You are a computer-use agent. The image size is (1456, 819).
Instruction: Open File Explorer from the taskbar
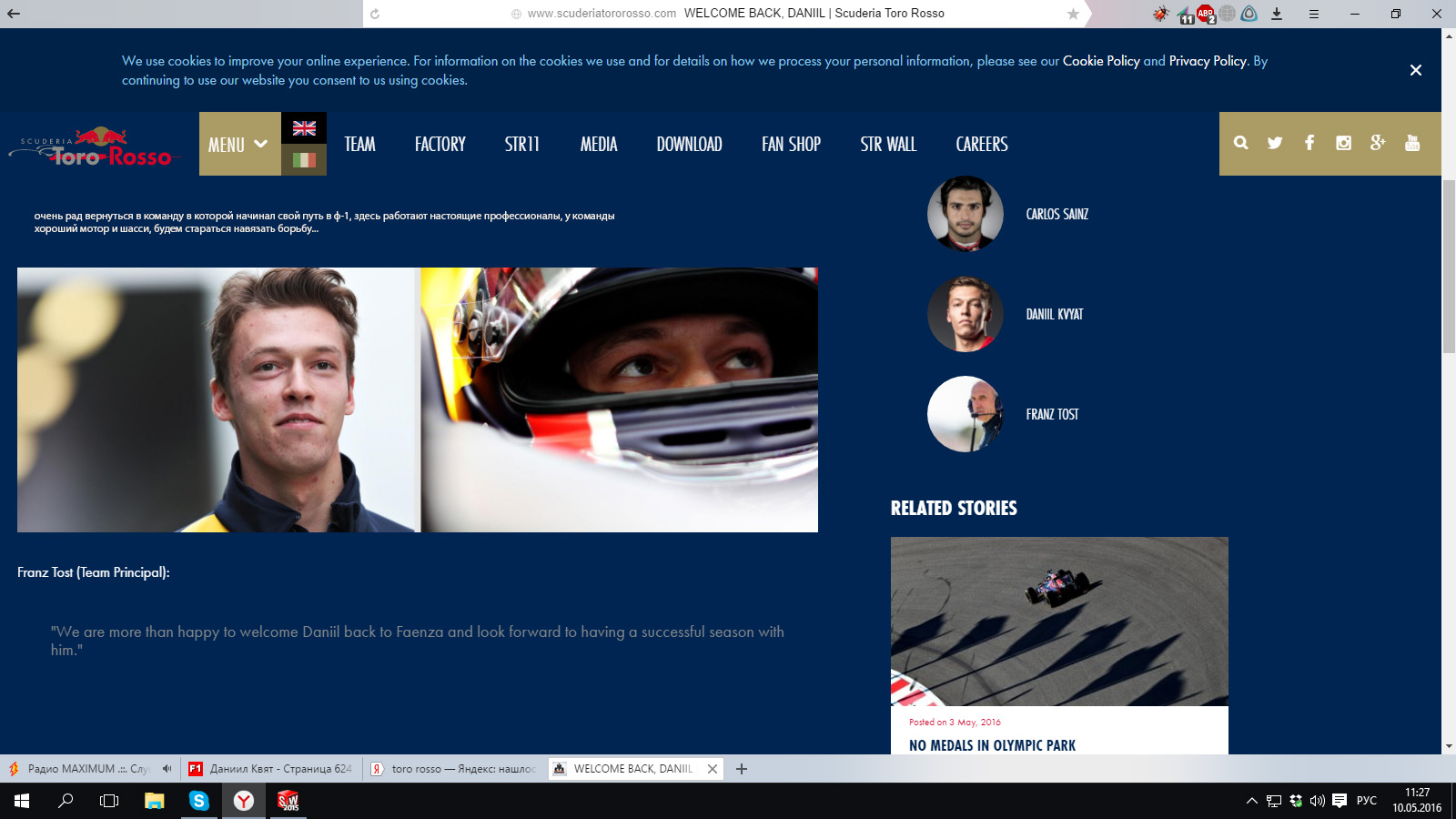pos(155,801)
